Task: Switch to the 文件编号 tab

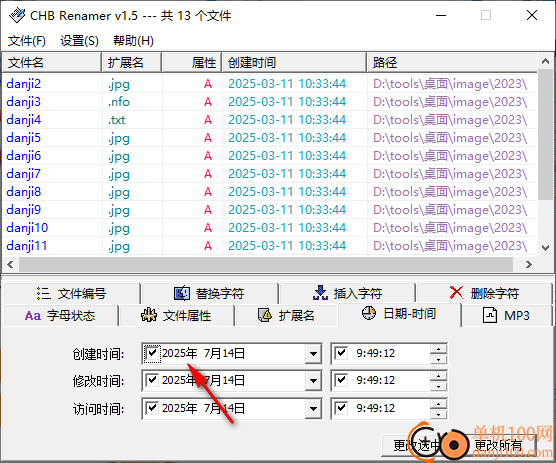Action: [x=72, y=294]
